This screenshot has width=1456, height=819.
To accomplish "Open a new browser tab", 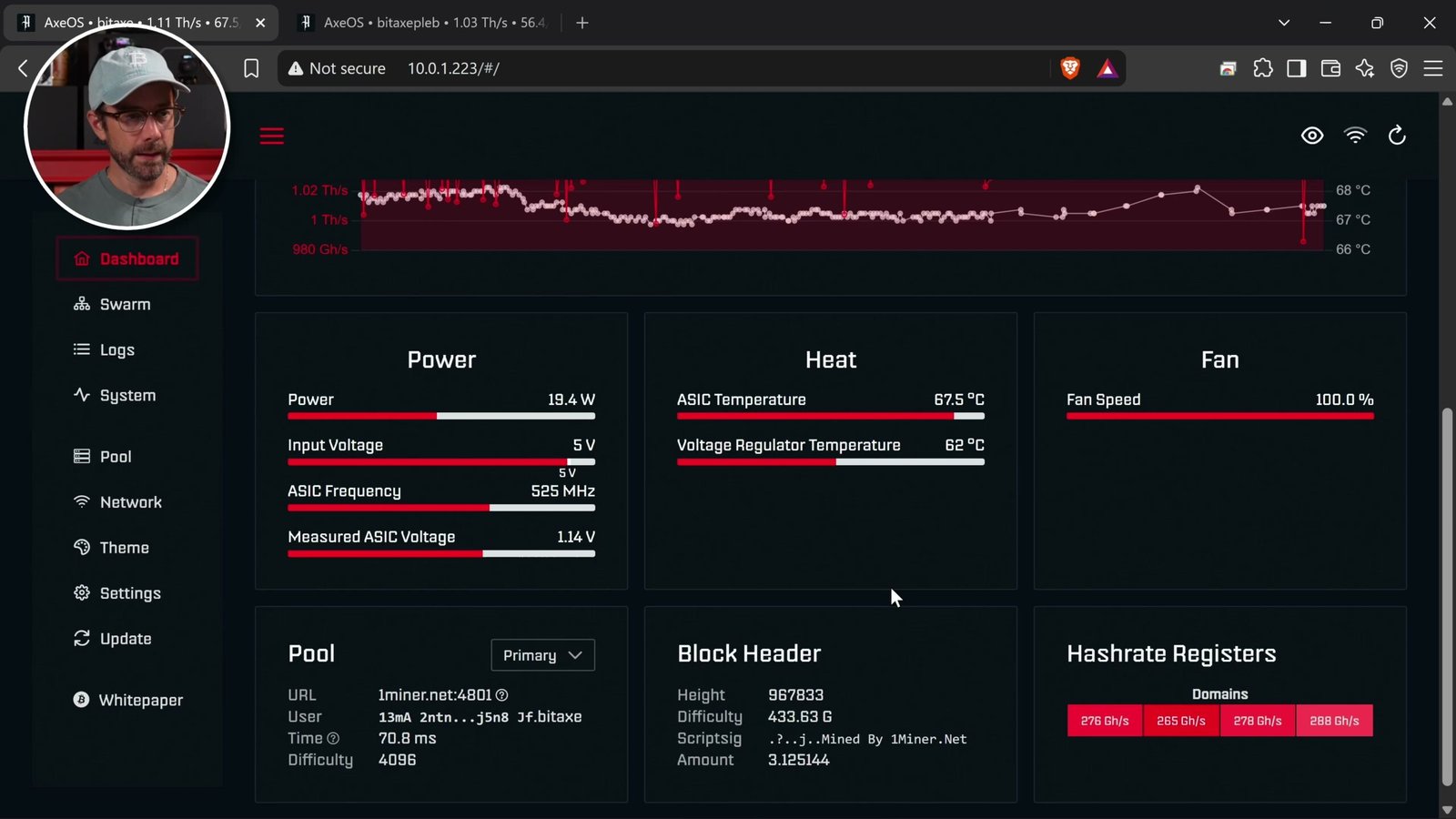I will pyautogui.click(x=582, y=23).
